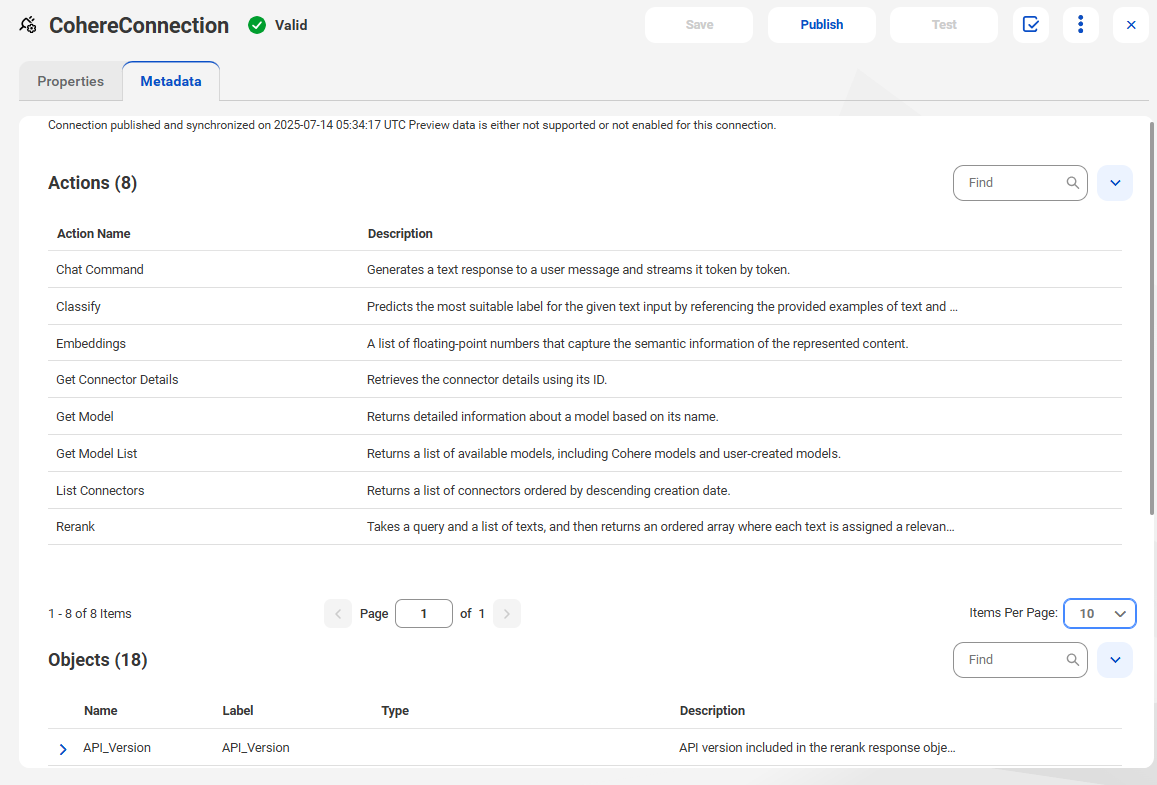1157x785 pixels.
Task: Go to the previous page arrow
Action: [x=338, y=614]
